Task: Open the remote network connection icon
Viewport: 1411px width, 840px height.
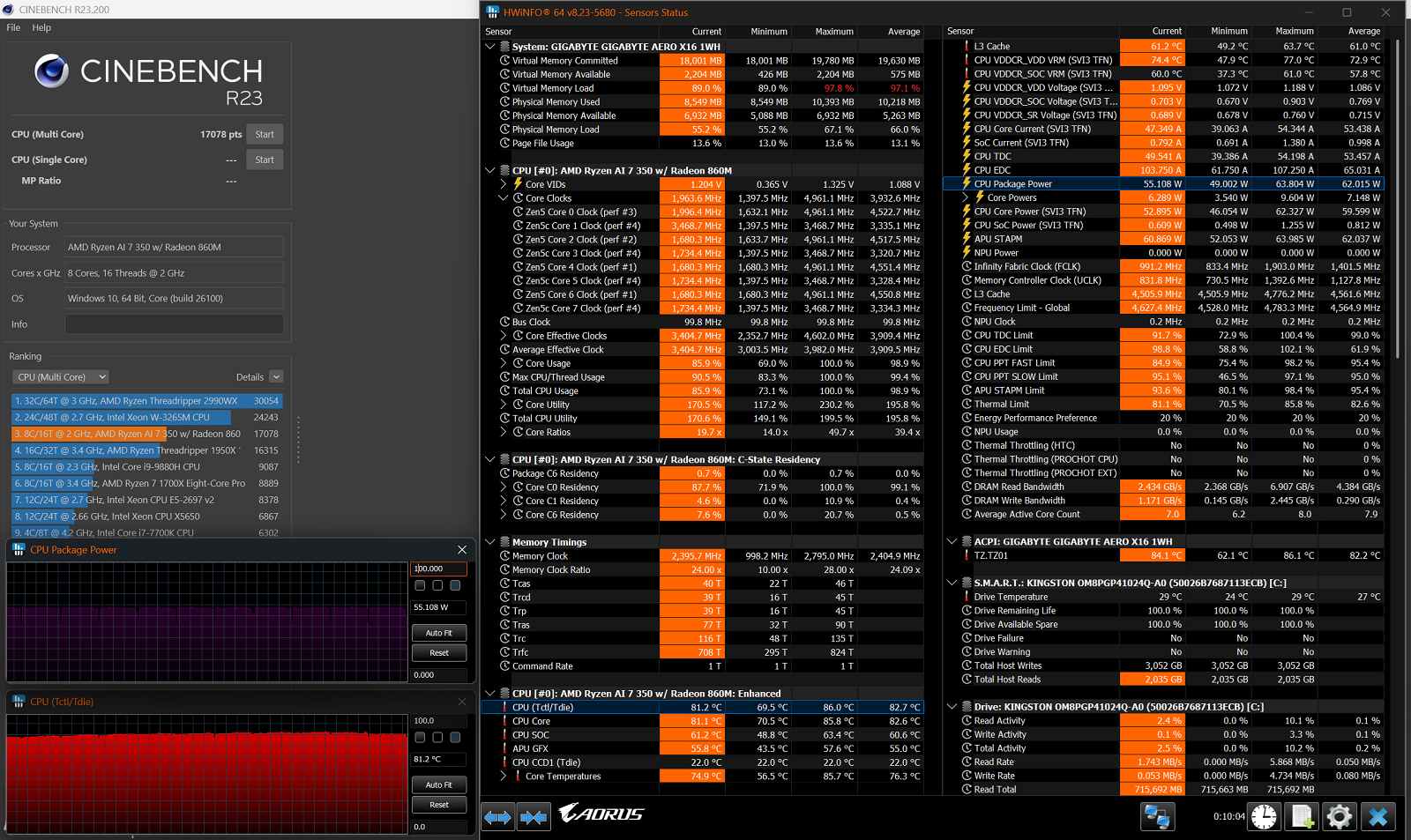Action: point(1156,817)
